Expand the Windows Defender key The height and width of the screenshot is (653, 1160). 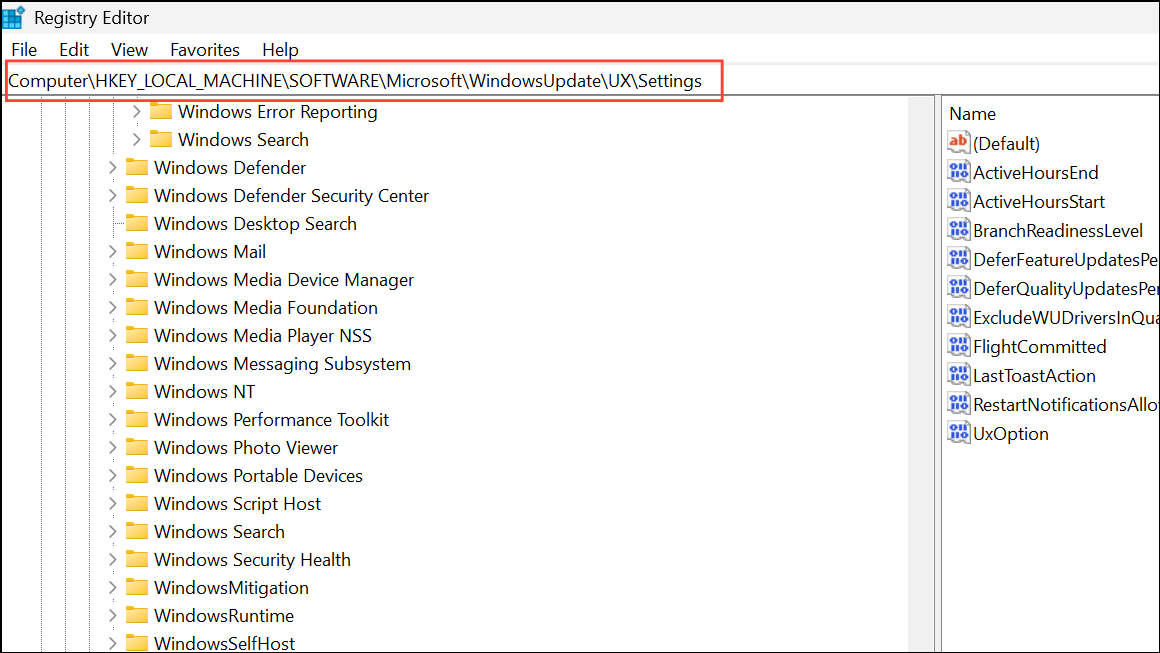click(x=112, y=168)
